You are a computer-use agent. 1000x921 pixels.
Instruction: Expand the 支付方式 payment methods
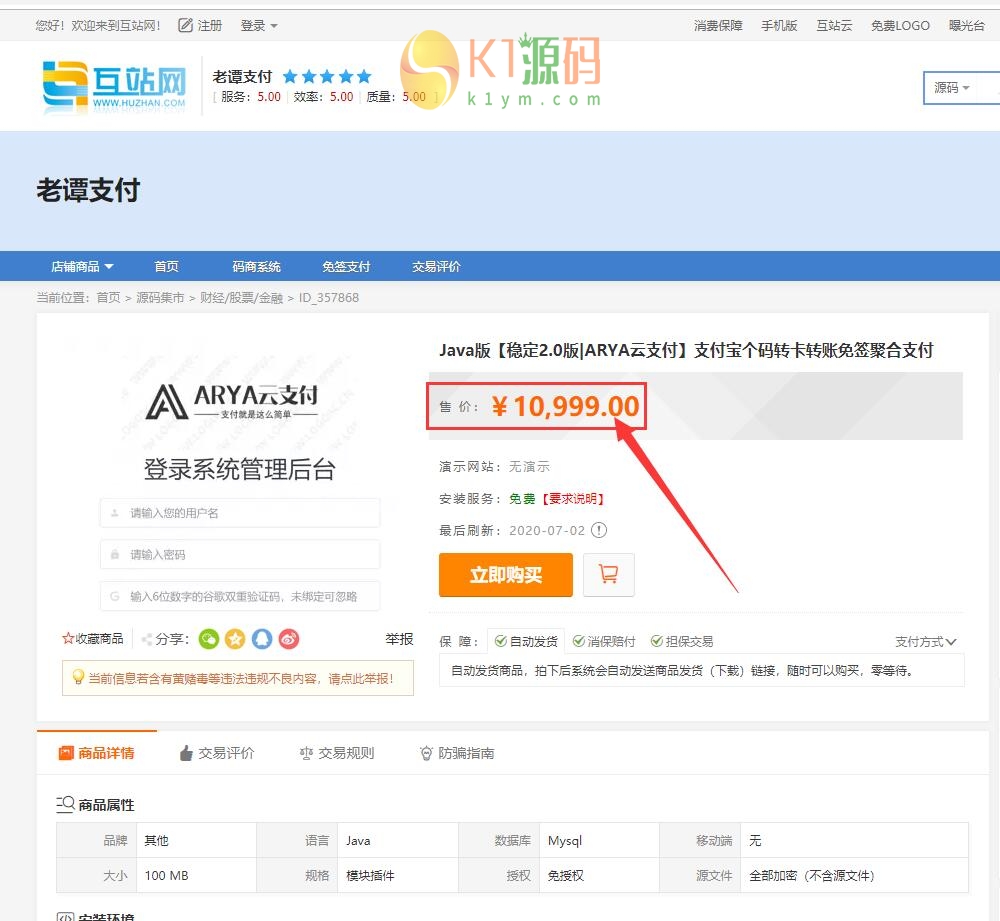coord(926,642)
